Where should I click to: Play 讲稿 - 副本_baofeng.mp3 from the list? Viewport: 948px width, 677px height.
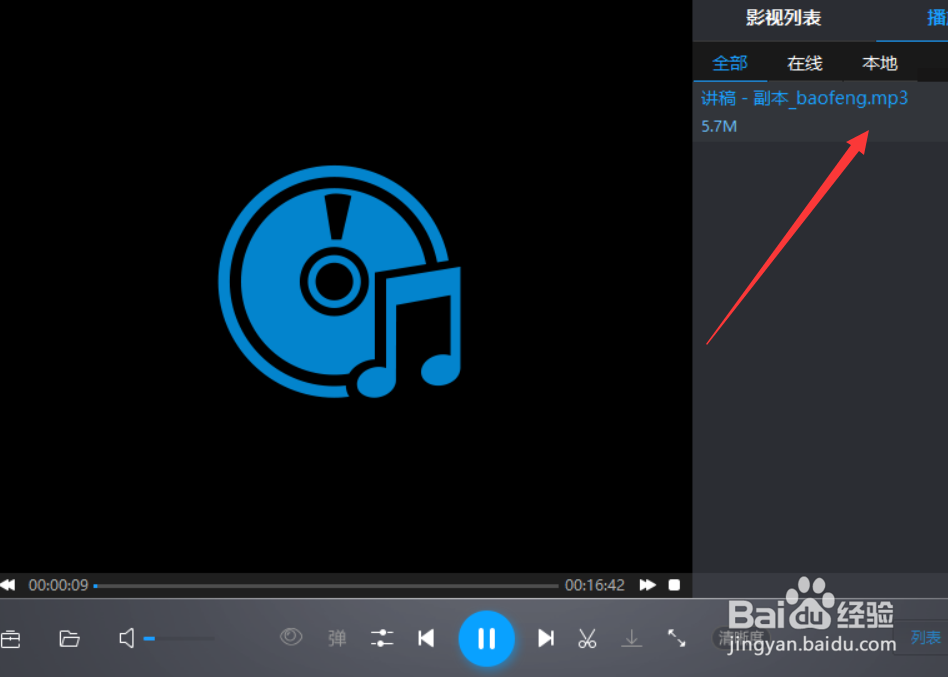point(820,112)
